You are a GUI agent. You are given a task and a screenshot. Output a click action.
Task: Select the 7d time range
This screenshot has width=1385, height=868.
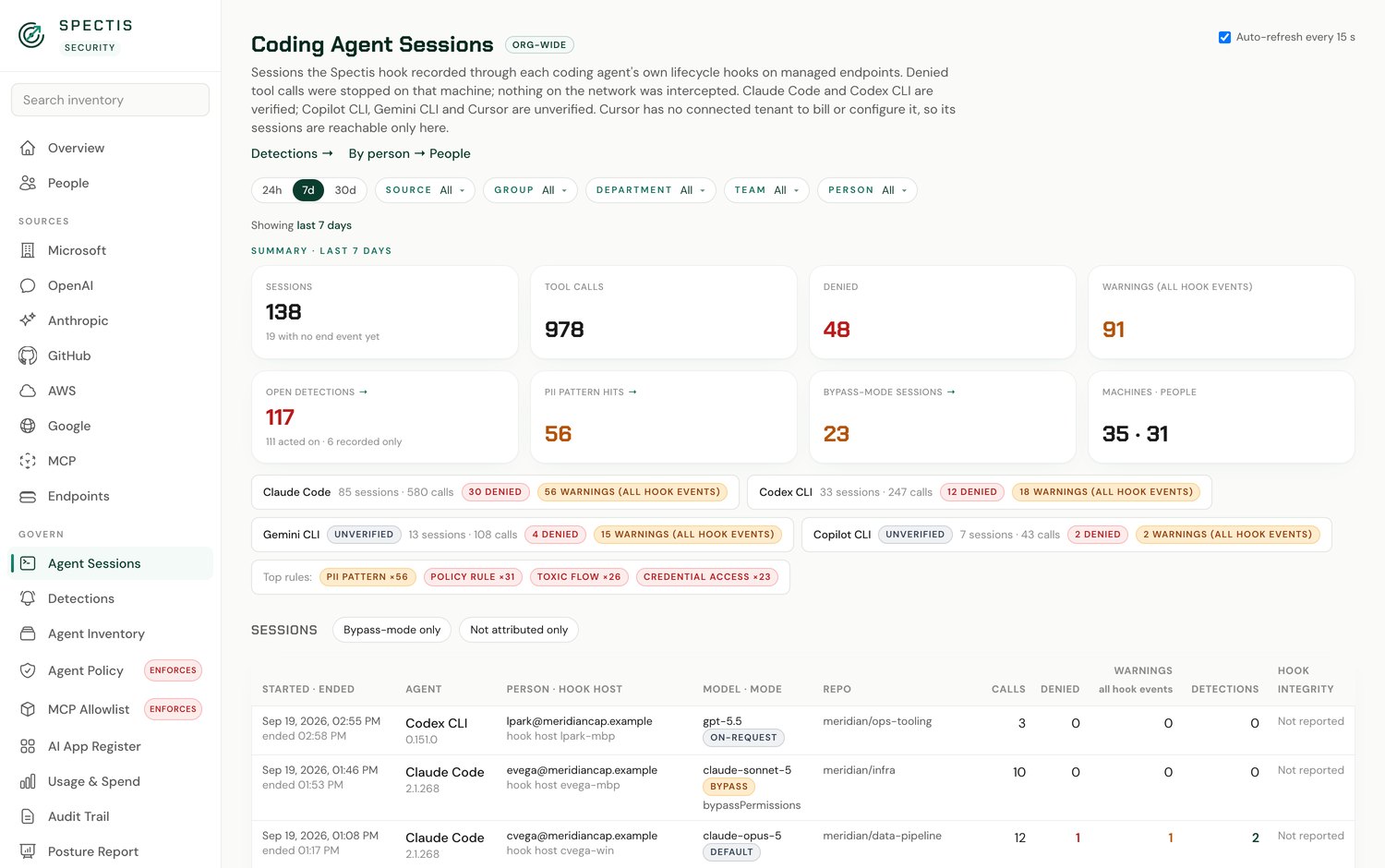pyautogui.click(x=308, y=190)
